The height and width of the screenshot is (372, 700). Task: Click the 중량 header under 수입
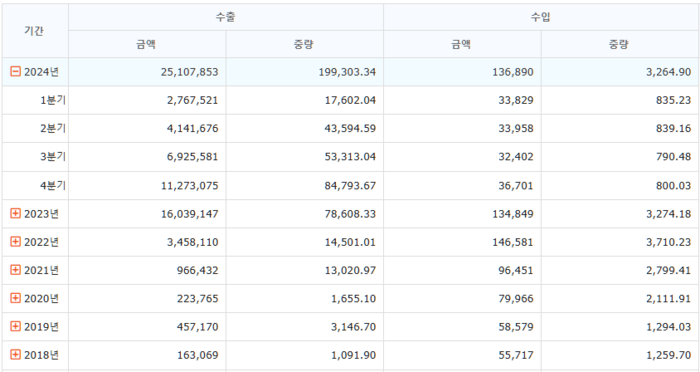[620, 44]
